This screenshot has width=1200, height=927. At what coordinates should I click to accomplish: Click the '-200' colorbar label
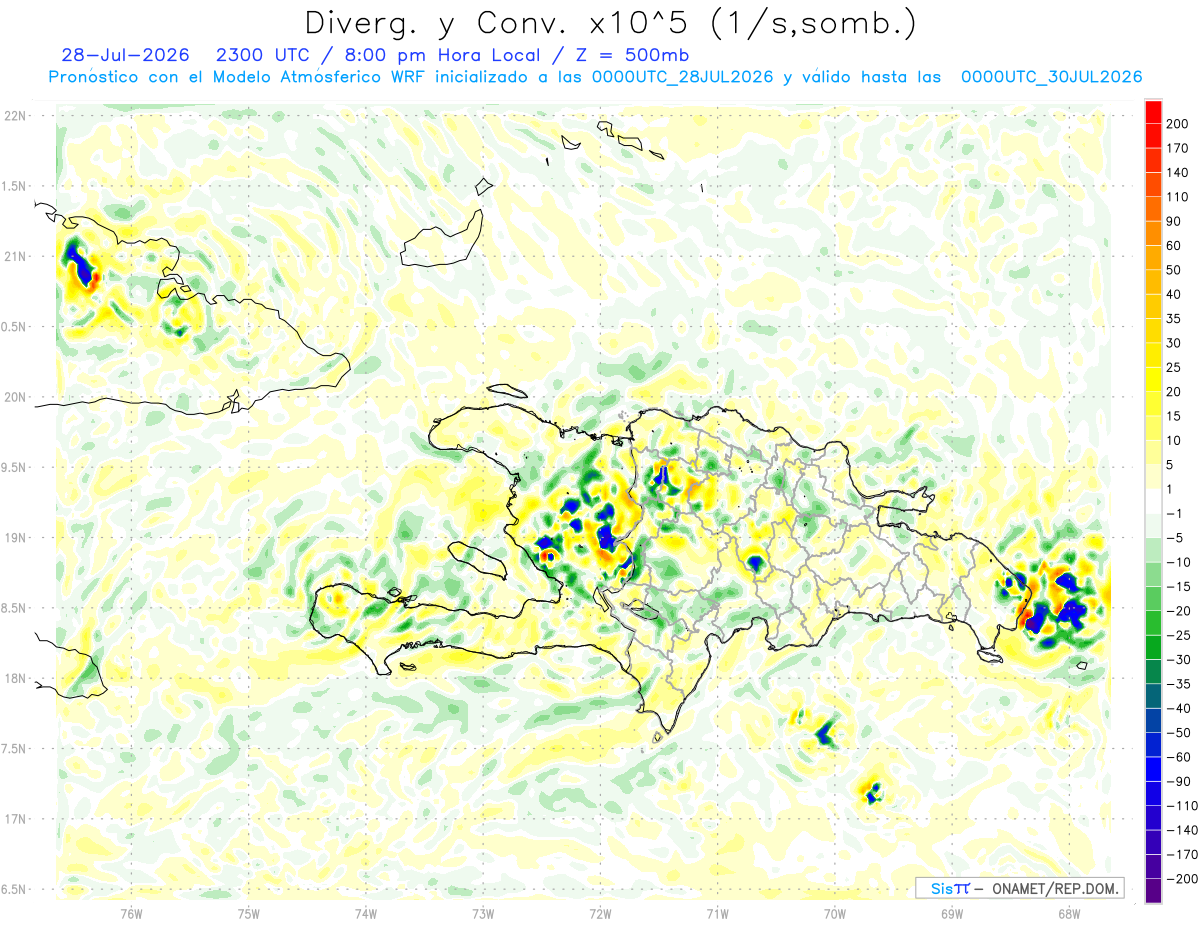point(1182,879)
